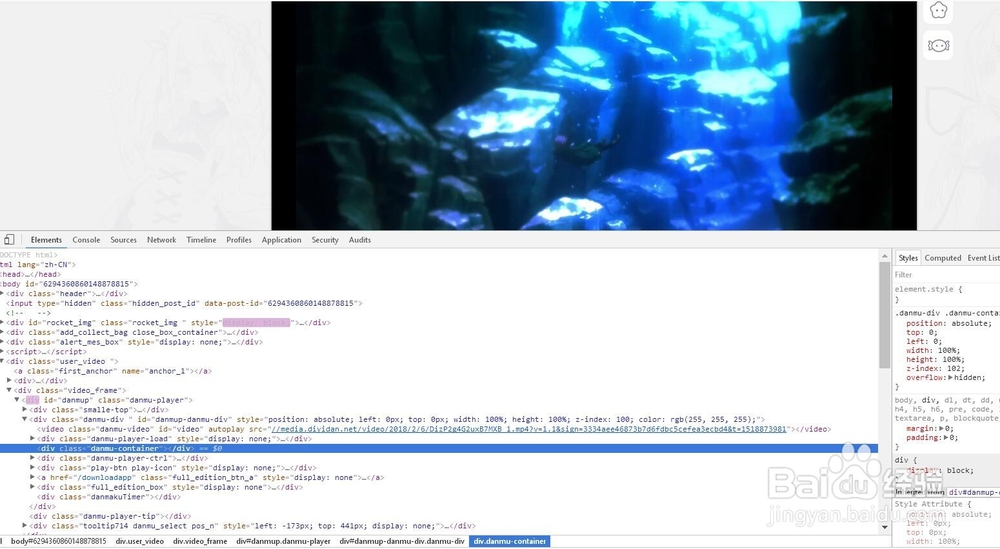Switch to the Network tab

point(161,240)
